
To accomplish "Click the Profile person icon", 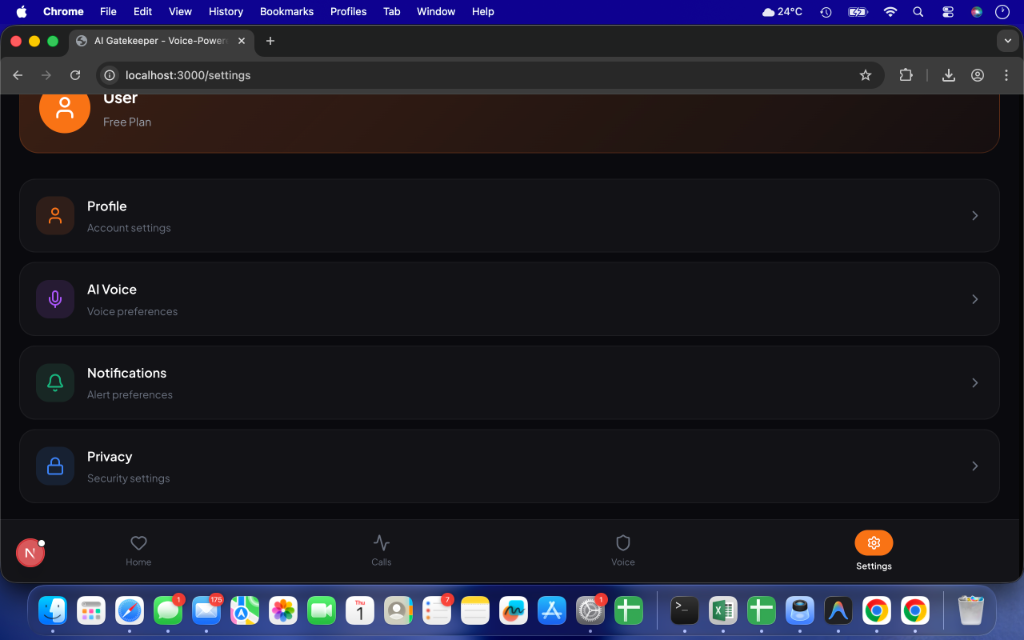I will (55, 215).
